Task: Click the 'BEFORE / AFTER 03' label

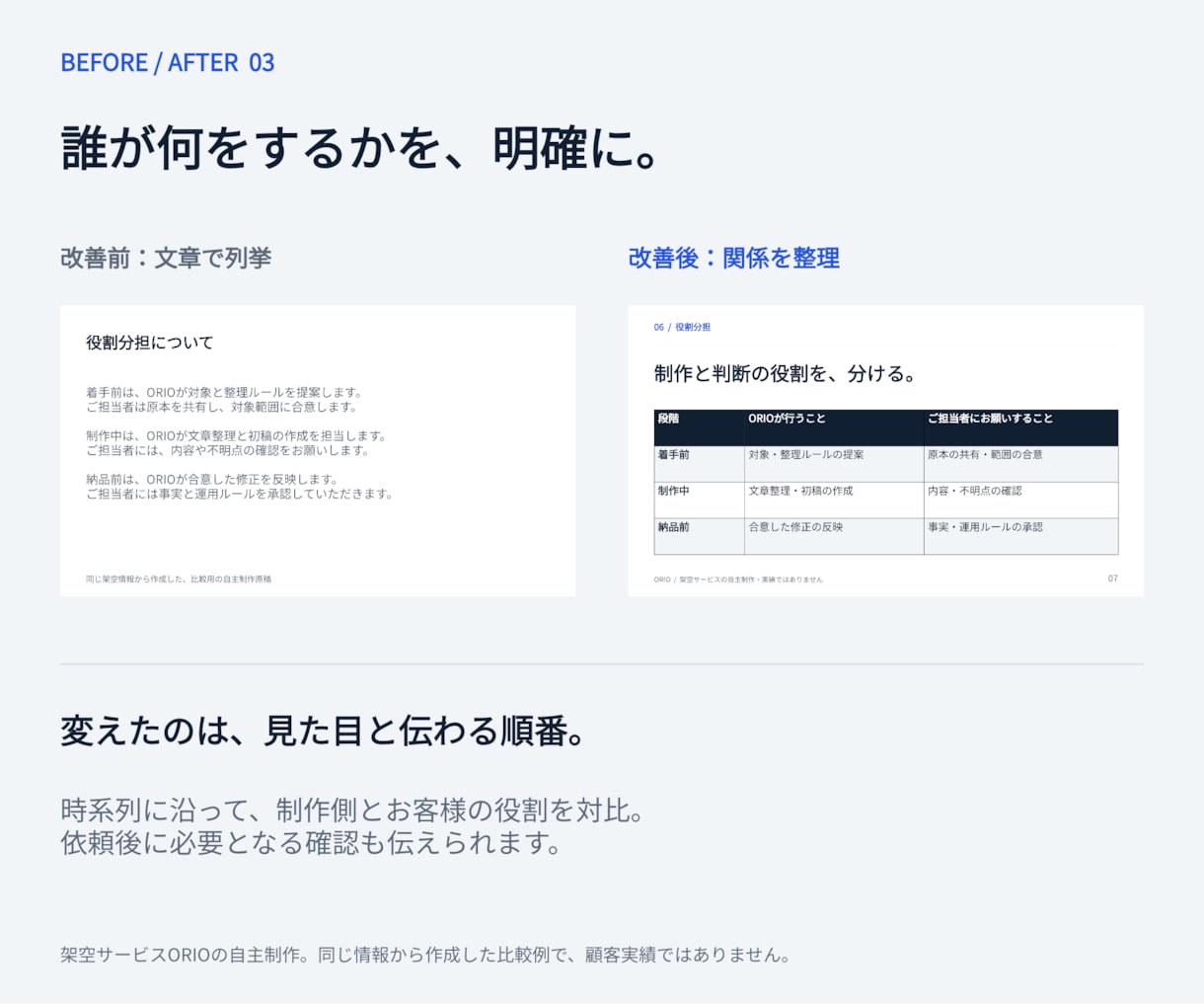Action: 168,62
